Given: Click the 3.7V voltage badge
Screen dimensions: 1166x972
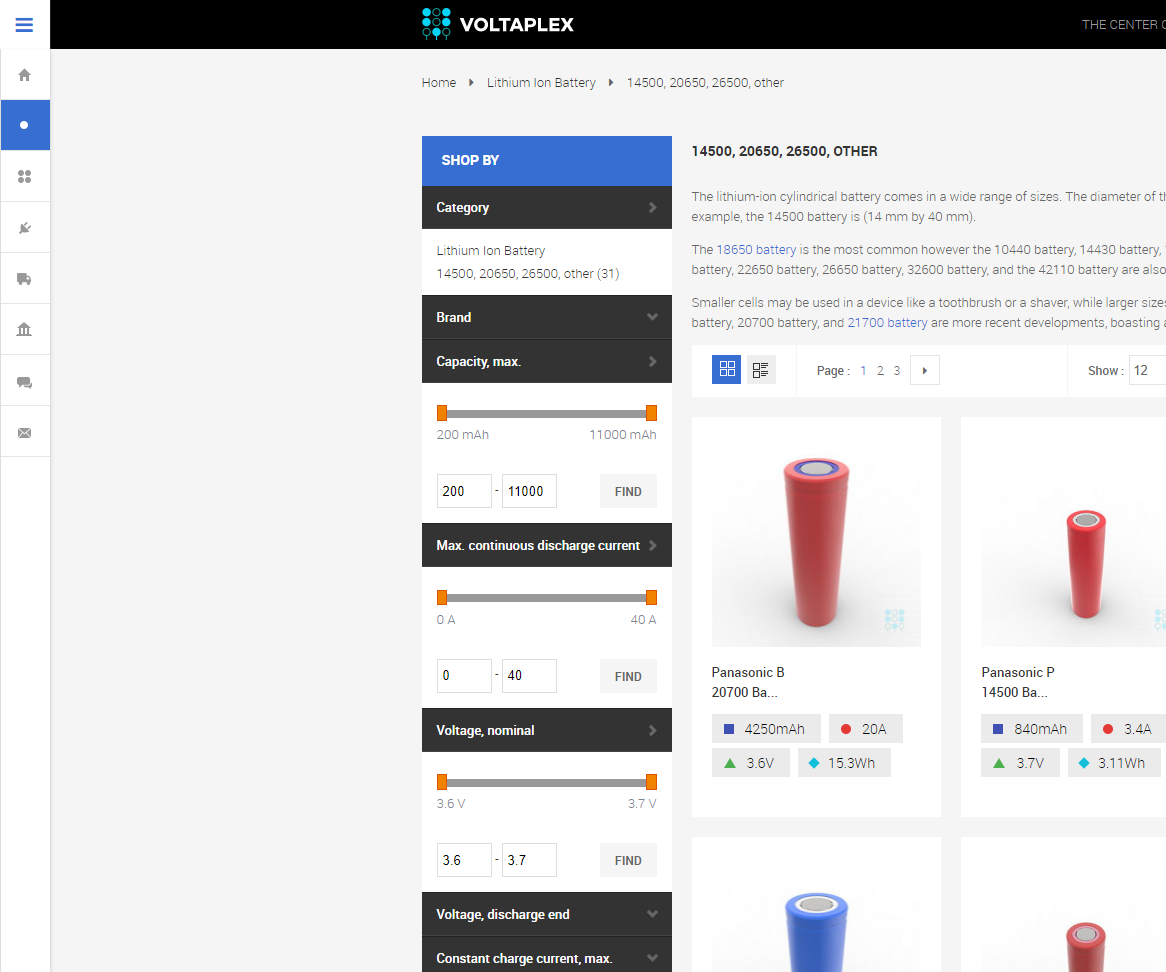Looking at the screenshot, I should [1020, 763].
